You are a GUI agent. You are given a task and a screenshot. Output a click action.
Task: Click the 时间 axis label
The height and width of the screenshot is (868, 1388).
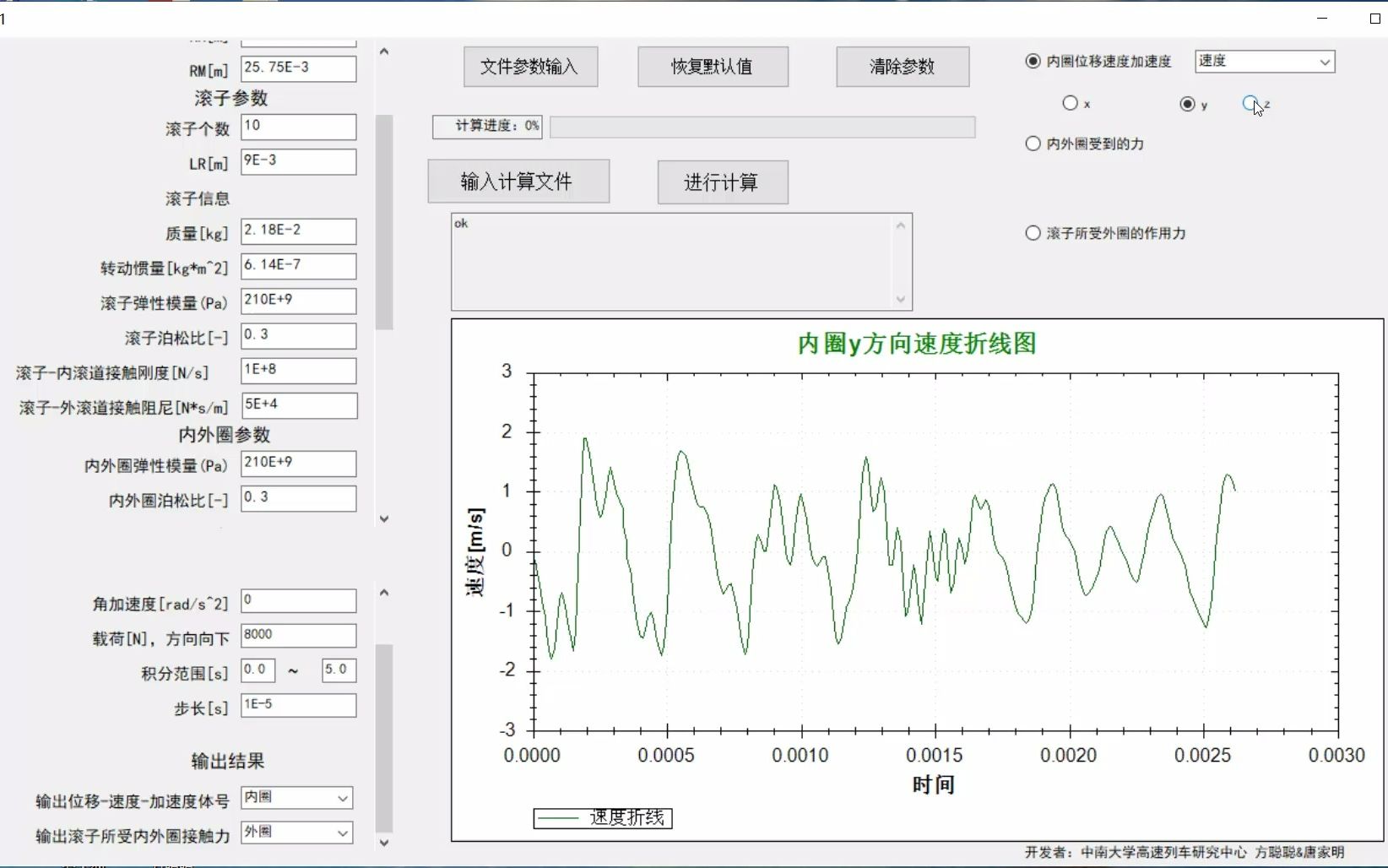pos(934,784)
